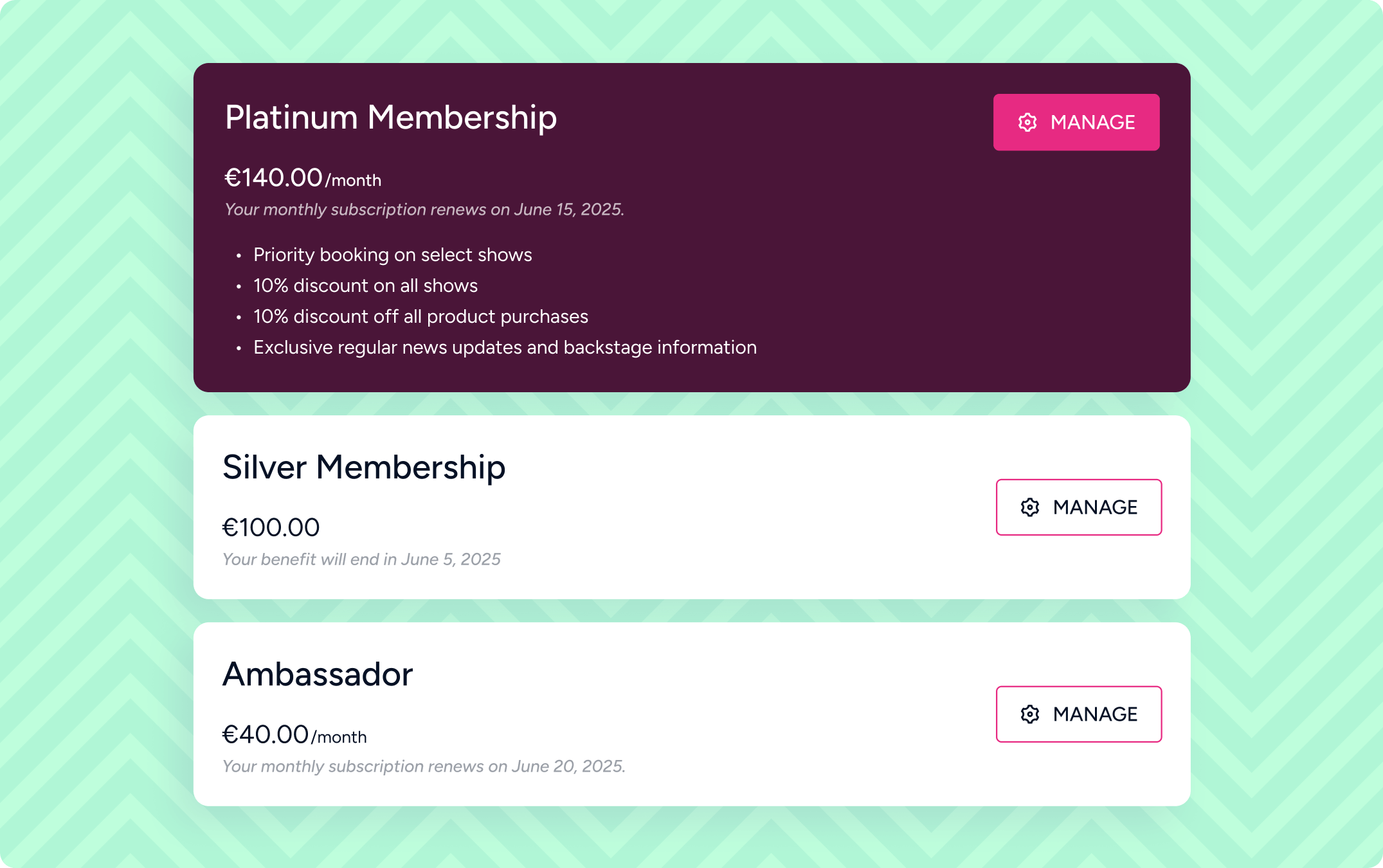
Task: Click the June 15, 2025 renewal notice
Action: tap(424, 210)
